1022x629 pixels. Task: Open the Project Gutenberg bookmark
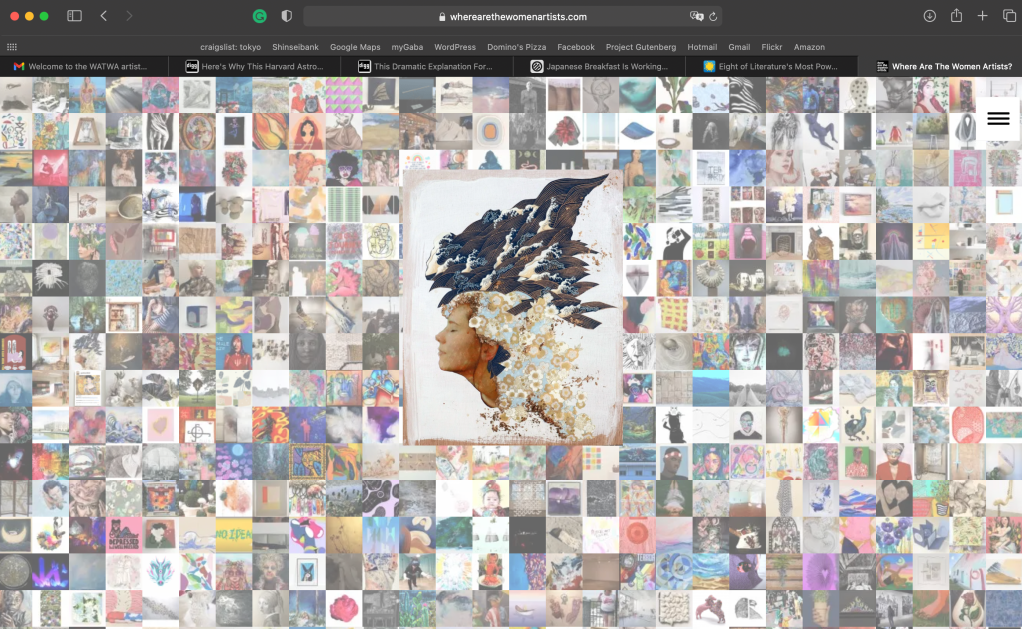coord(641,47)
